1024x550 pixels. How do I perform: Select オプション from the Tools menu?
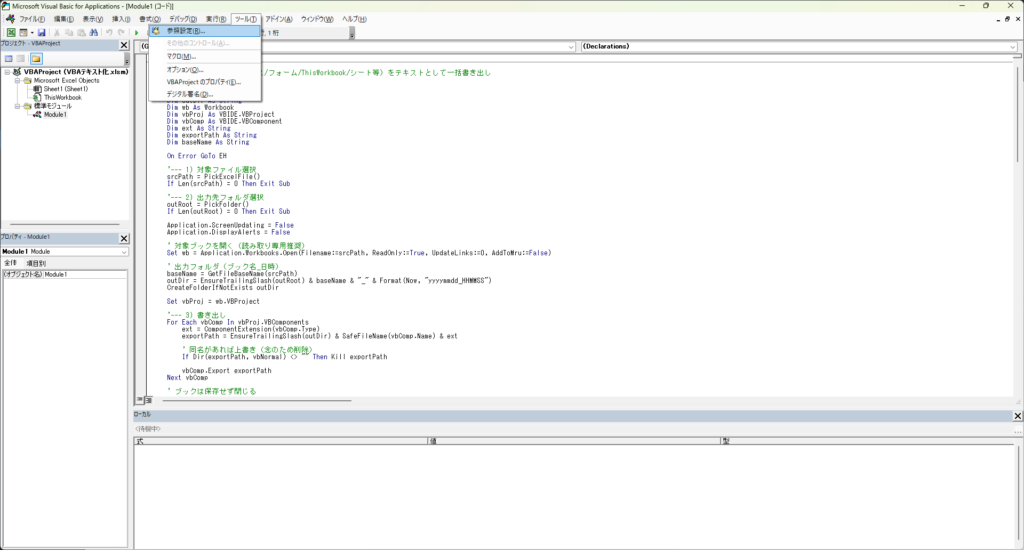coord(183,69)
